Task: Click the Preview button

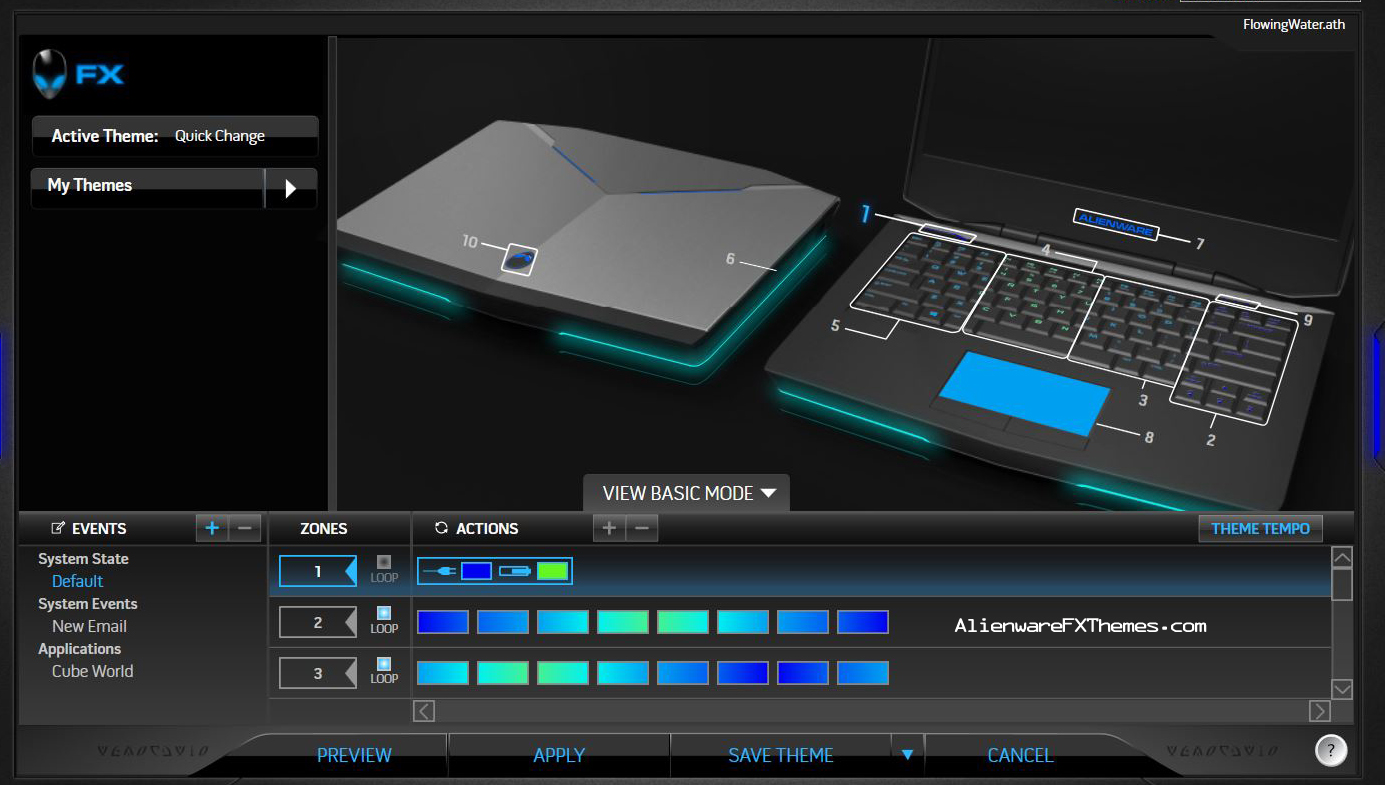Action: click(354, 755)
